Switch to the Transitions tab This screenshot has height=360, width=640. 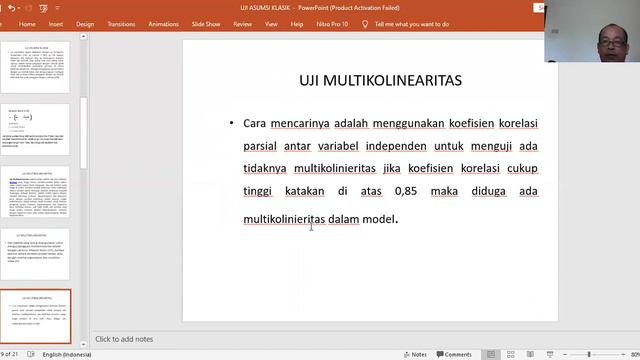click(x=121, y=24)
